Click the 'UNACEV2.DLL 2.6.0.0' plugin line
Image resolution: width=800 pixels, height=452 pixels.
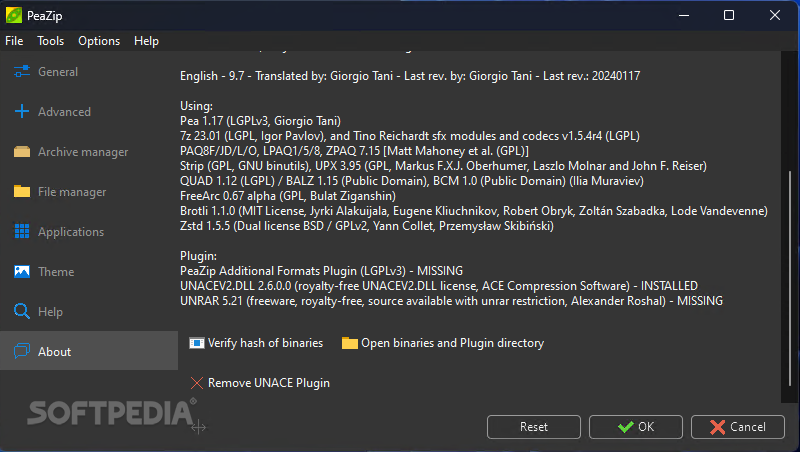[x=439, y=286]
